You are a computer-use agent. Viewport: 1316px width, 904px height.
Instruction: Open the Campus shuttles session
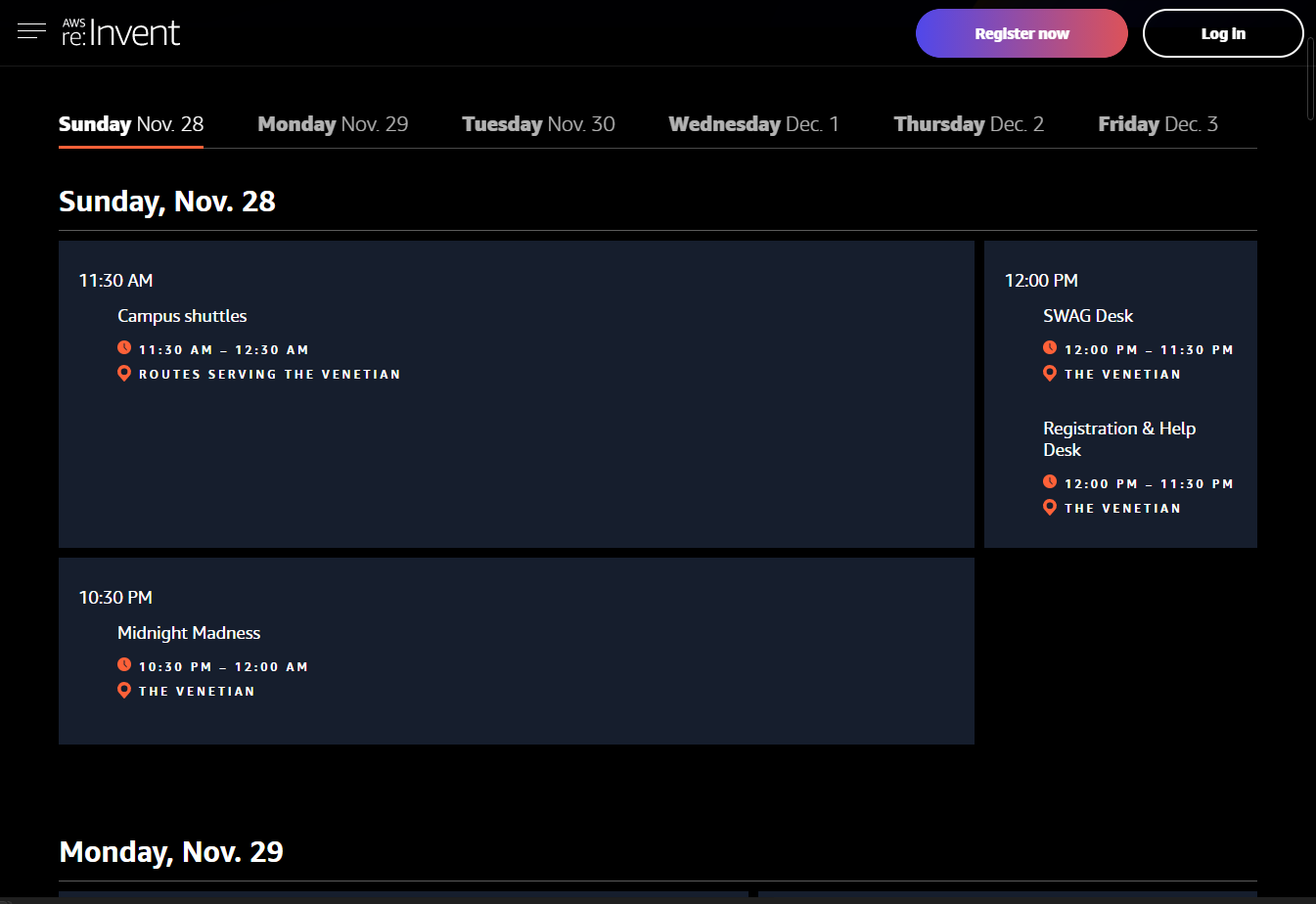click(182, 316)
